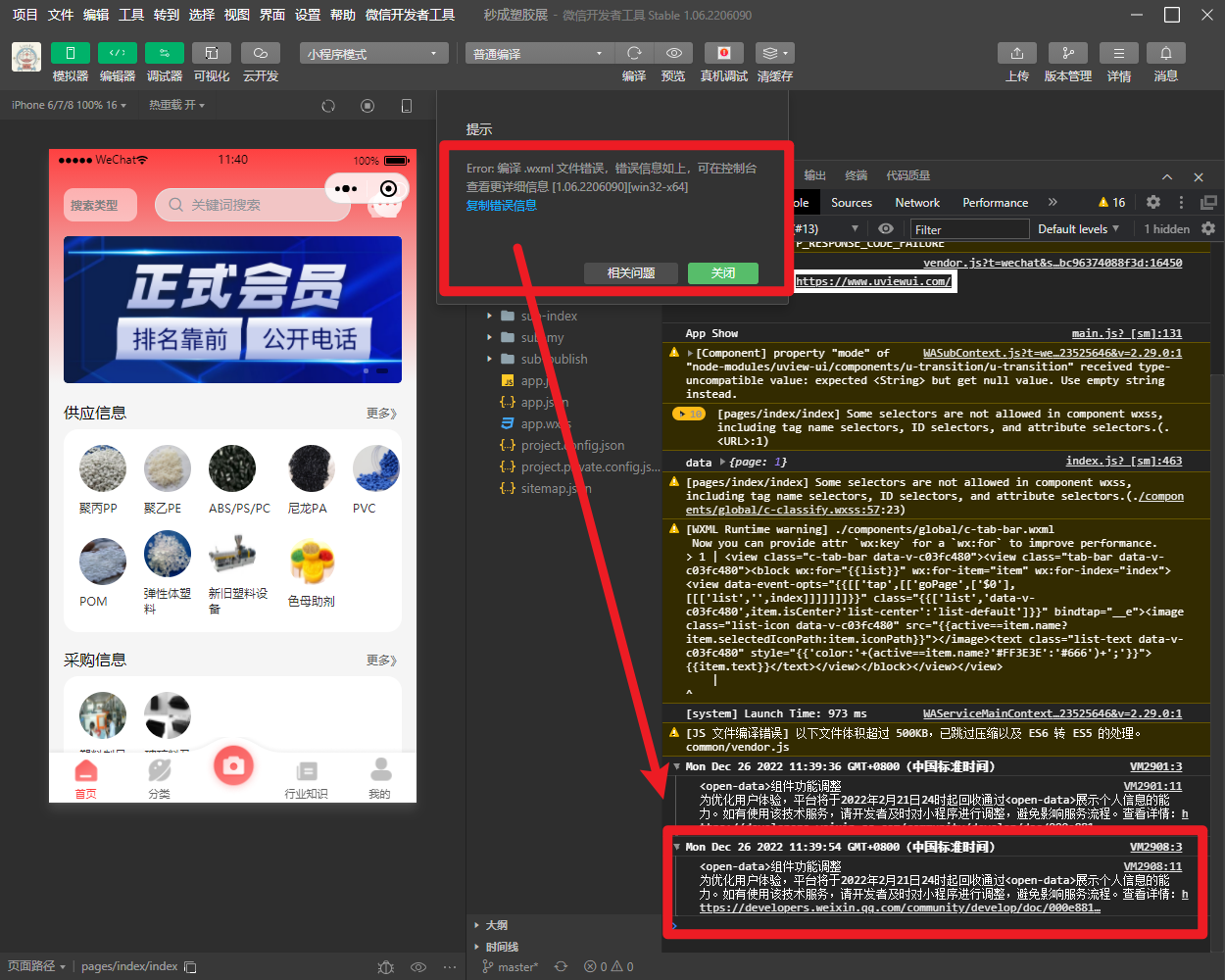Open console settings gear next to 1 hidden
Image resolution: width=1225 pixels, height=980 pixels.
pos(1208,228)
